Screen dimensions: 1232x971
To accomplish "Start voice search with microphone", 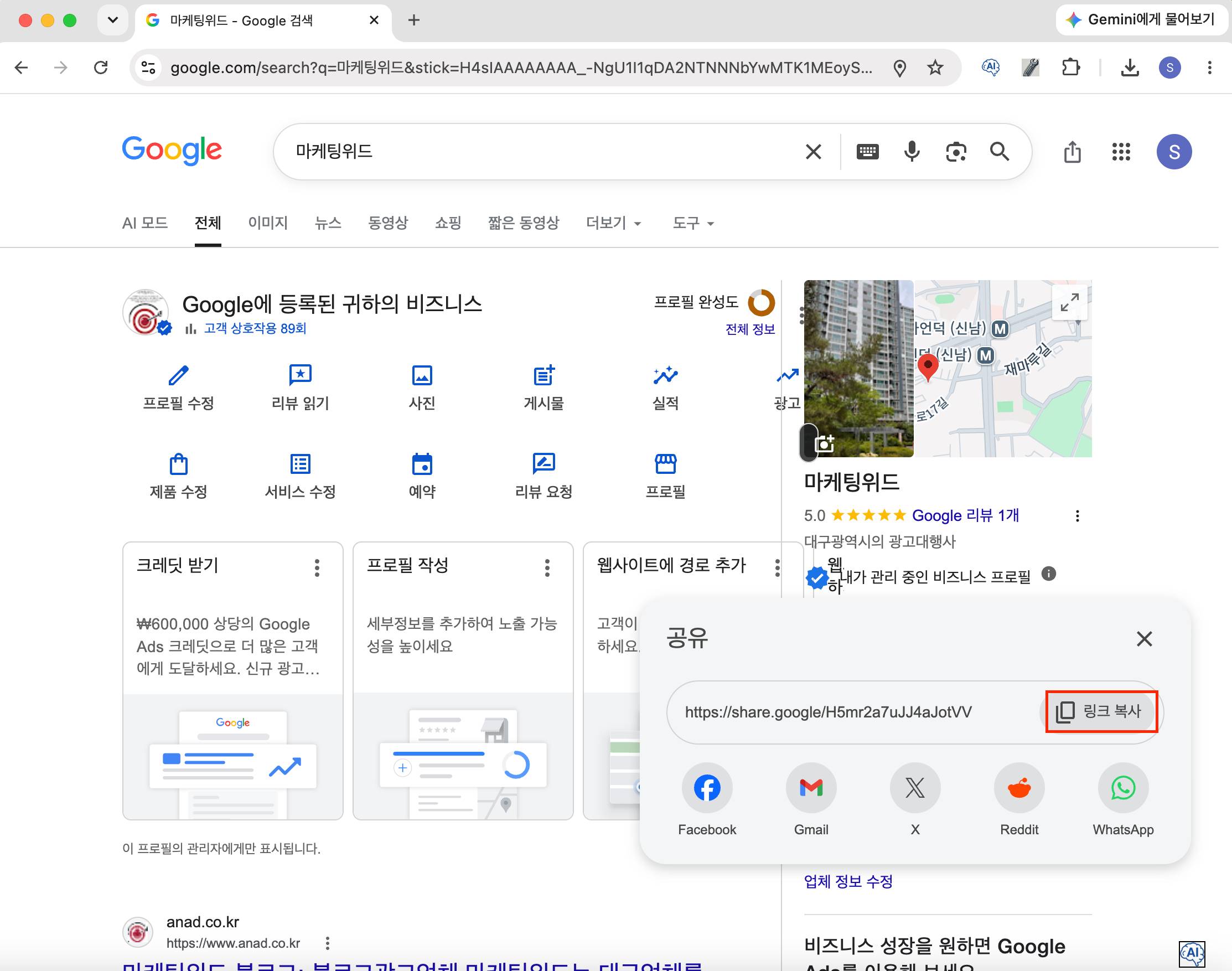I will [912, 152].
